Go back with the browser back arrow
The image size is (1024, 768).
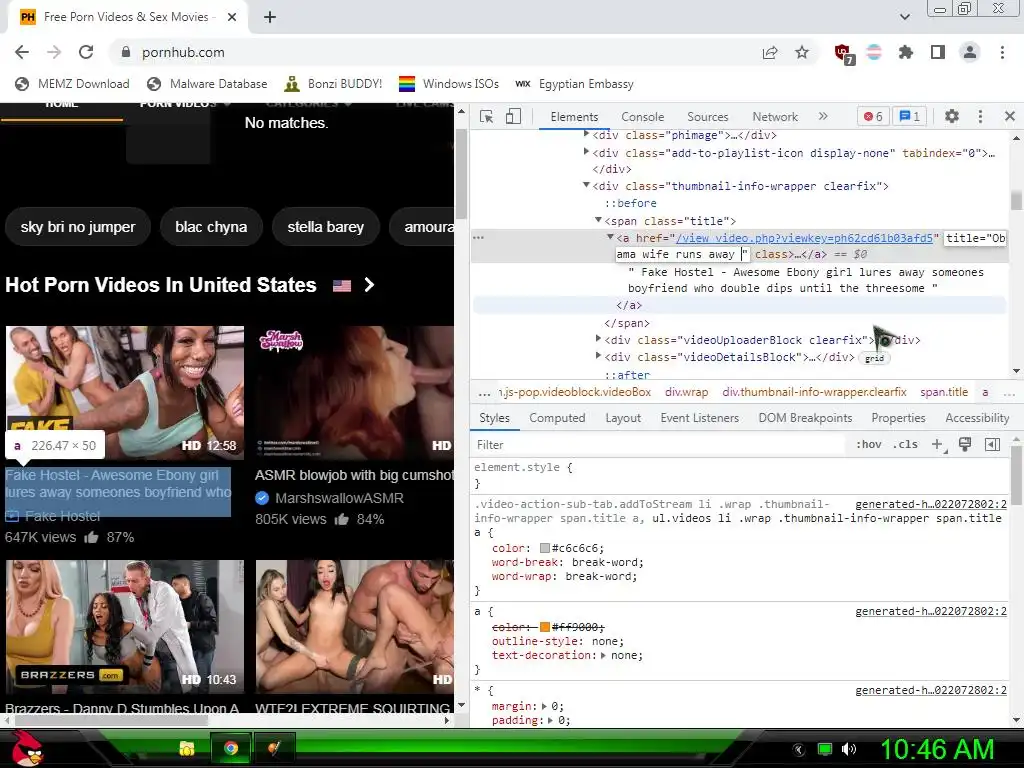click(x=22, y=52)
